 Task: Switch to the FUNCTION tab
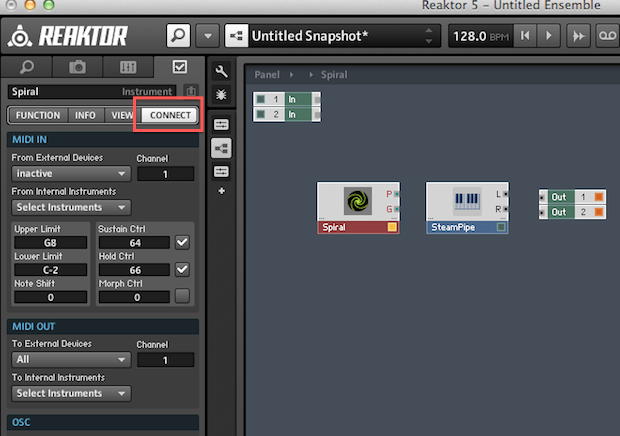(x=38, y=115)
